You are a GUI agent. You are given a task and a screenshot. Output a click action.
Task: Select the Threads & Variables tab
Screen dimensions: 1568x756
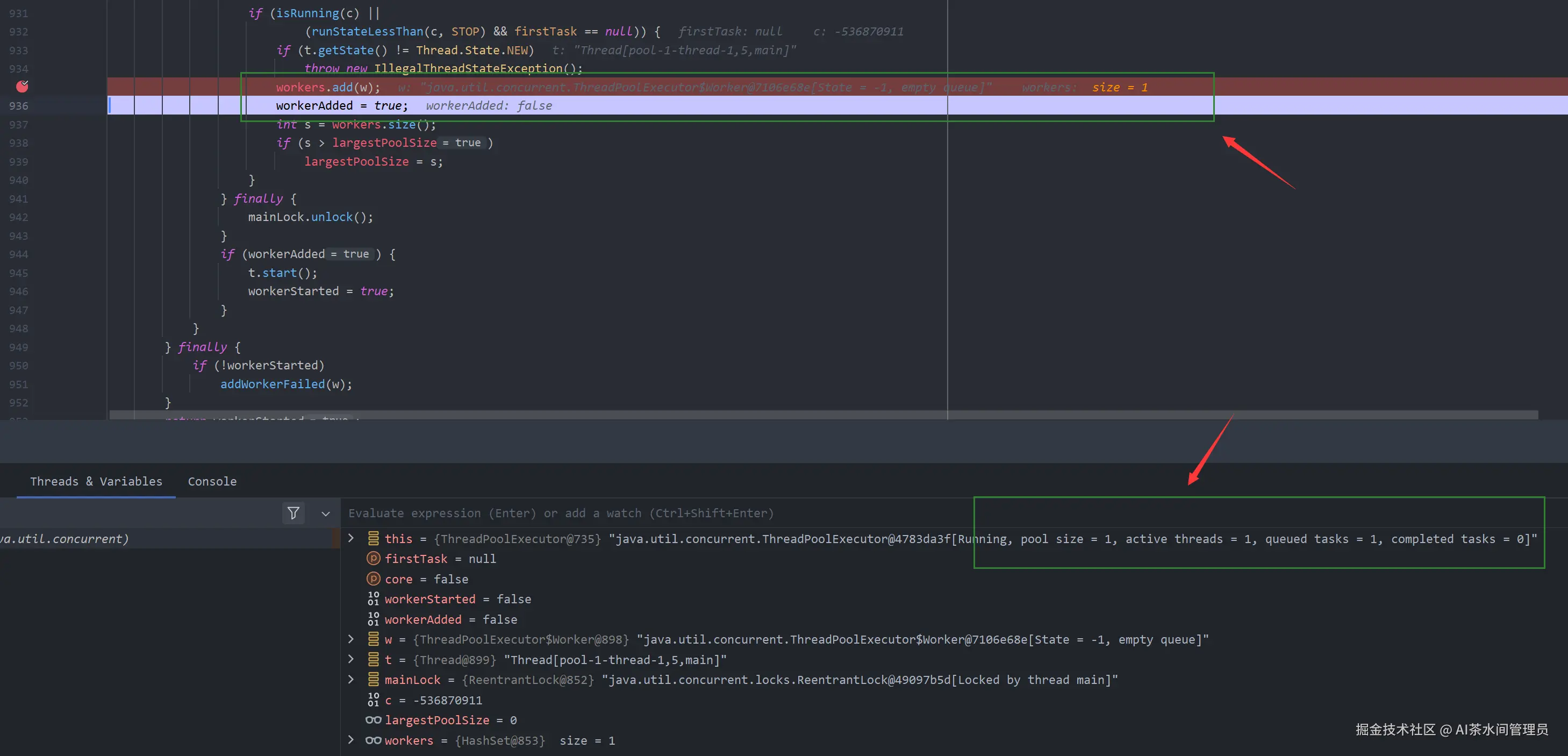(x=96, y=481)
